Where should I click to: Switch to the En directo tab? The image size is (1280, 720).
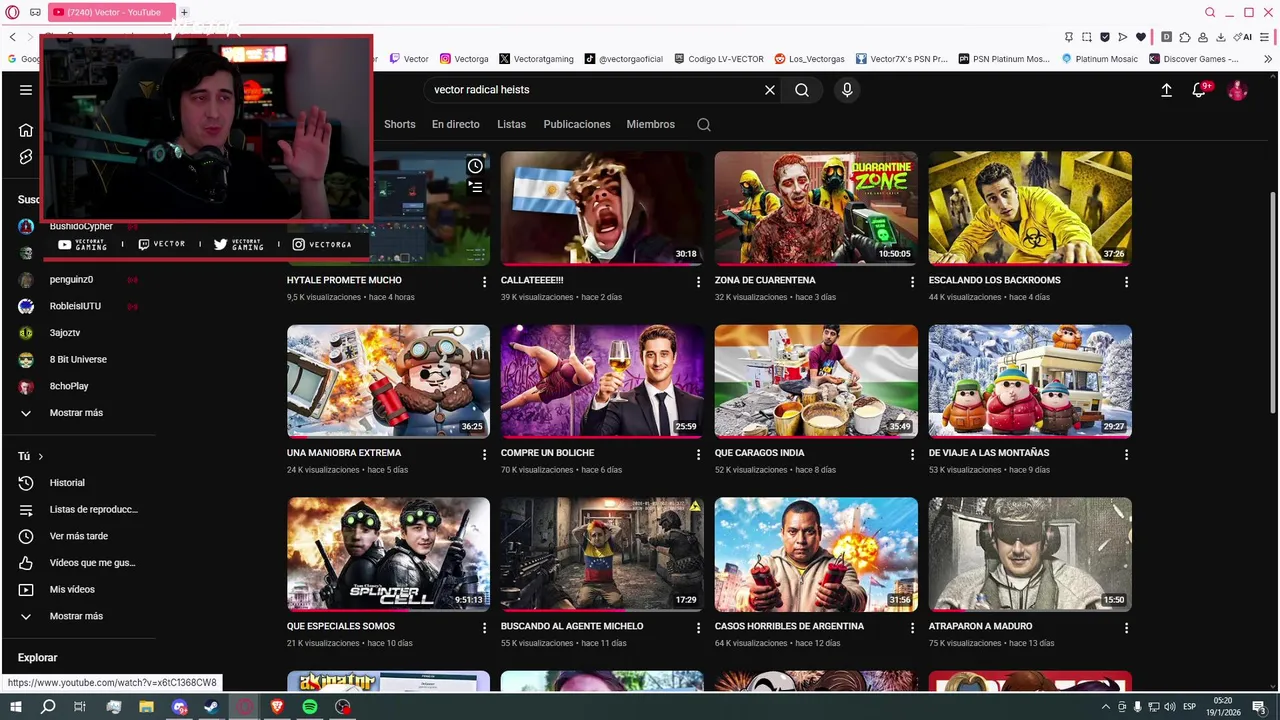(456, 125)
